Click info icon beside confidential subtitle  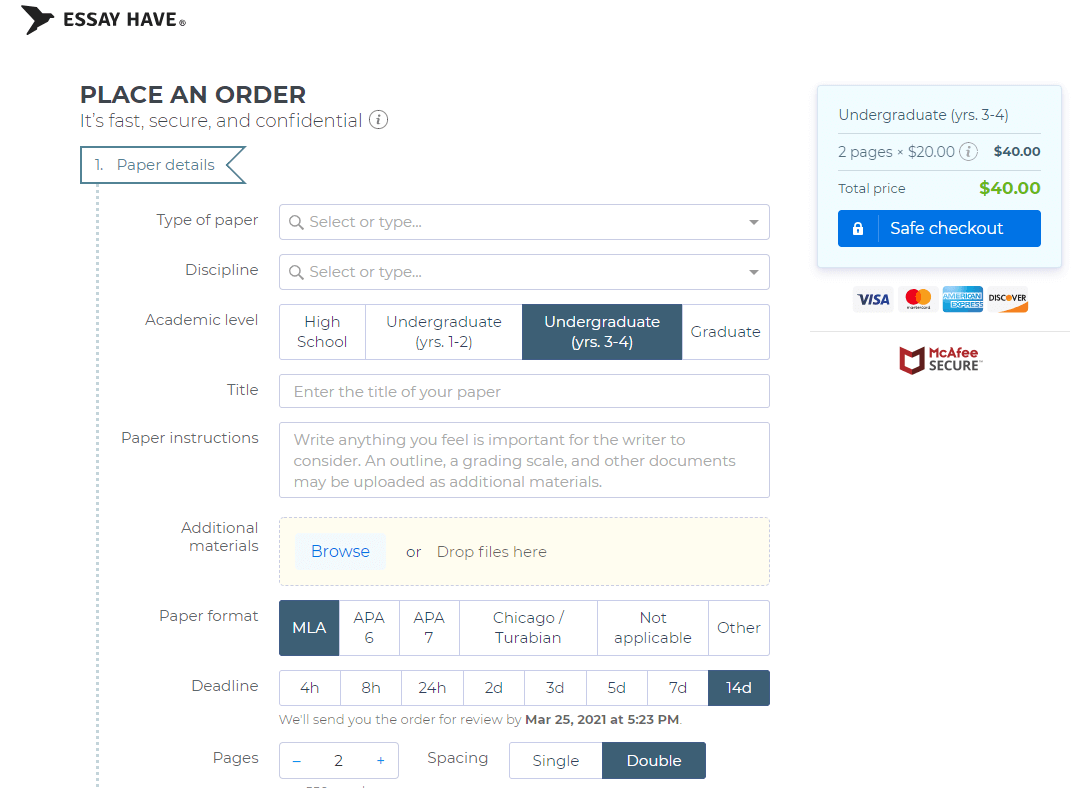[378, 120]
